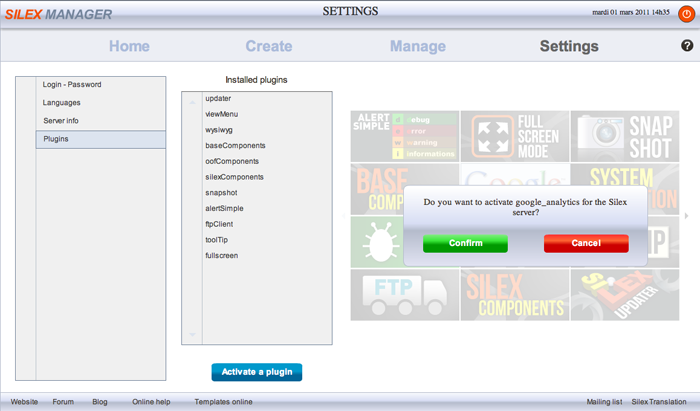Select viewMenu in installed plugins
This screenshot has width=700, height=411.
pos(221,114)
